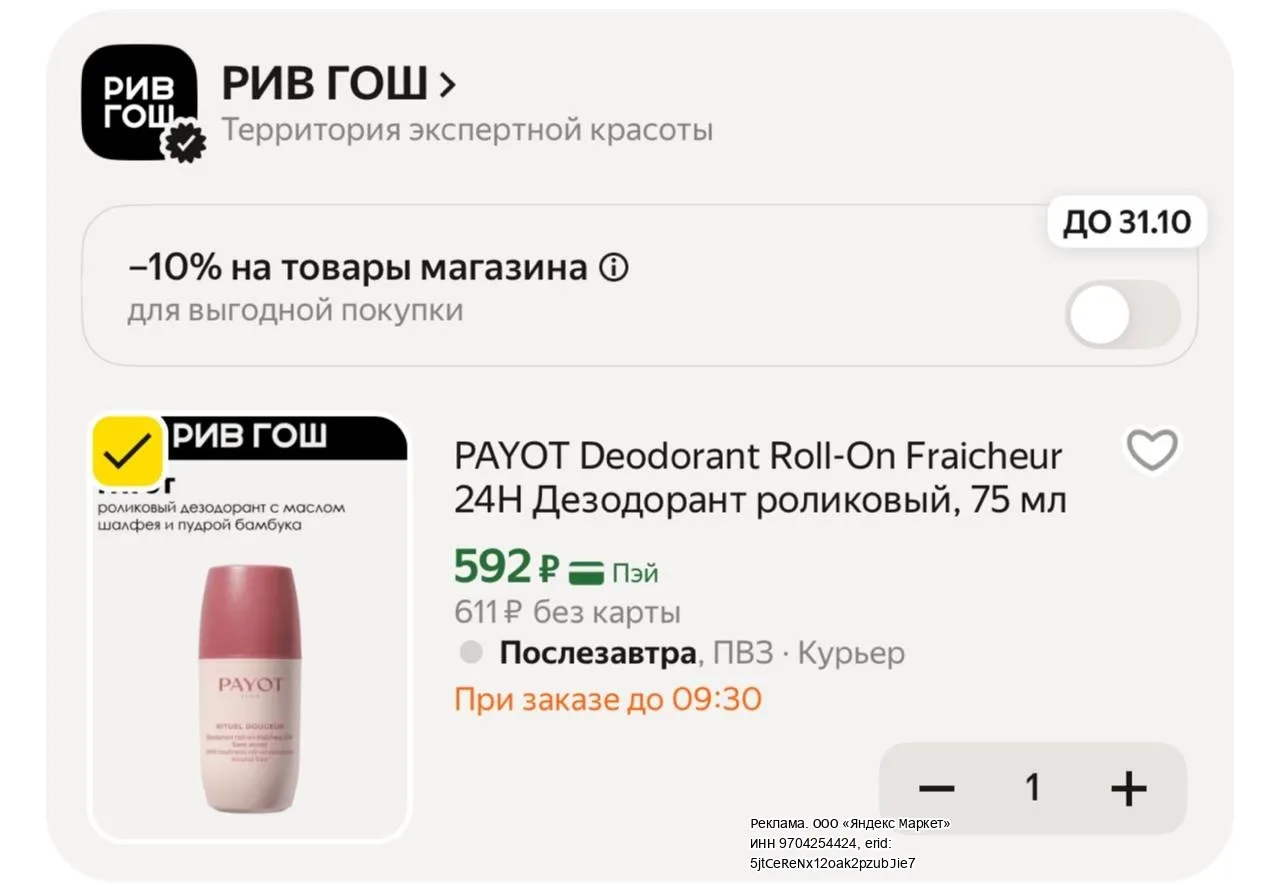The image size is (1280, 887).
Task: Open the PAYOT Deodorant Roll-On product title
Action: (760, 477)
